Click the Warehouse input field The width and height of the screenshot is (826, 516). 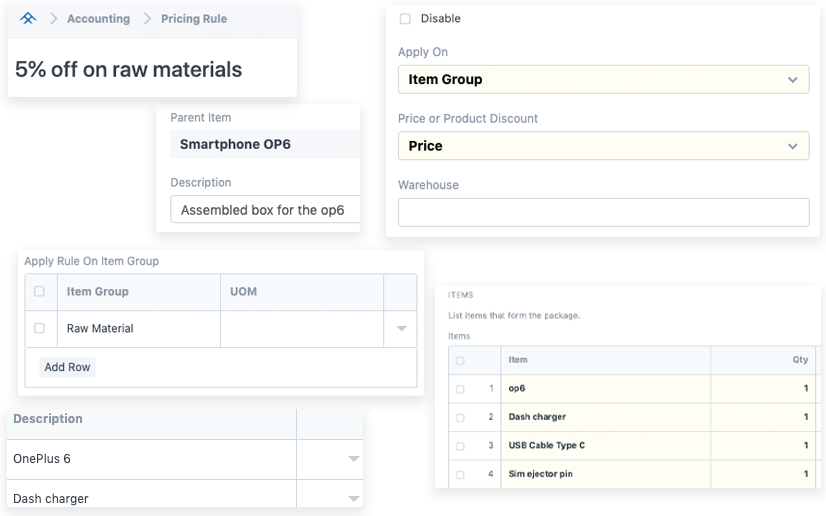(603, 212)
